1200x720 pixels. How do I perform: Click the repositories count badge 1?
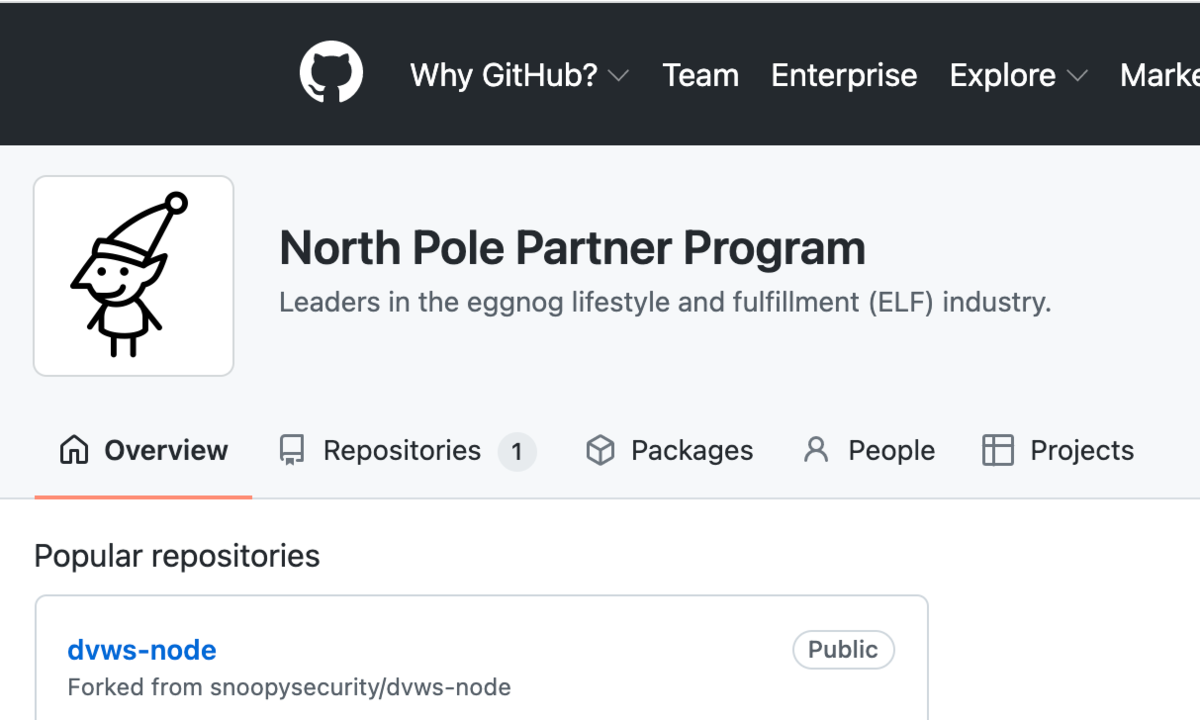coord(517,452)
